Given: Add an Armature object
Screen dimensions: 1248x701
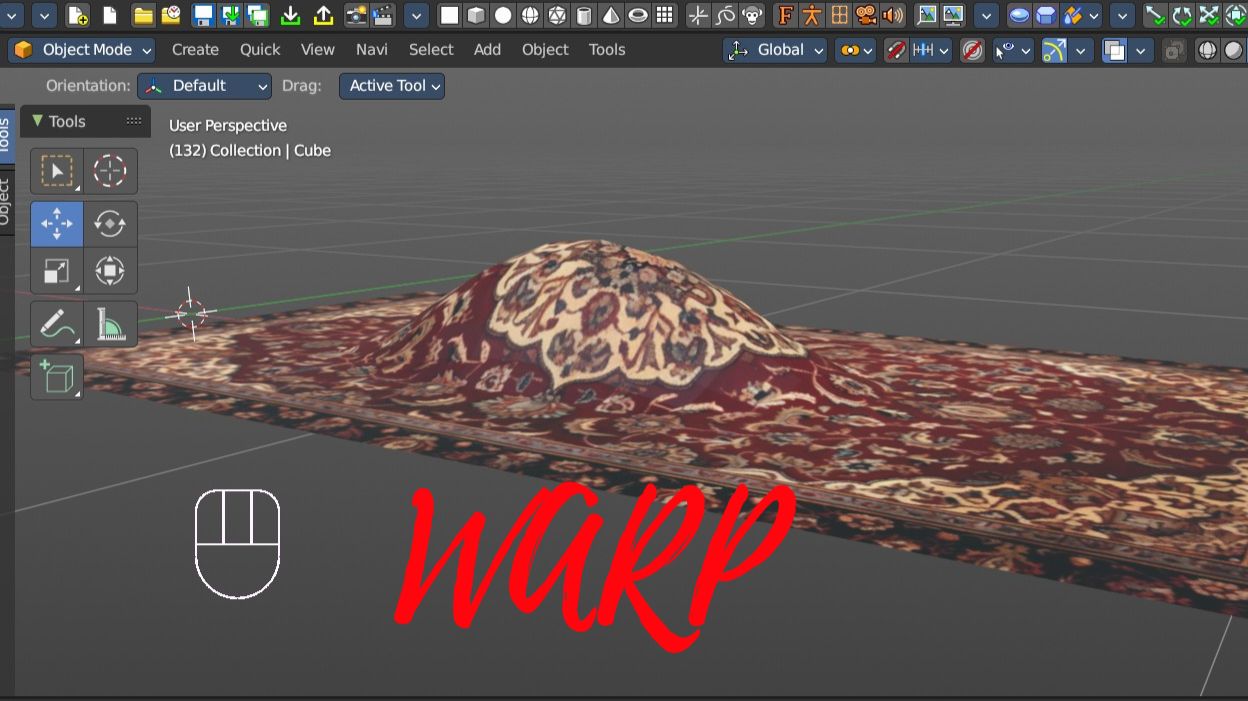Looking at the screenshot, I should 812,15.
